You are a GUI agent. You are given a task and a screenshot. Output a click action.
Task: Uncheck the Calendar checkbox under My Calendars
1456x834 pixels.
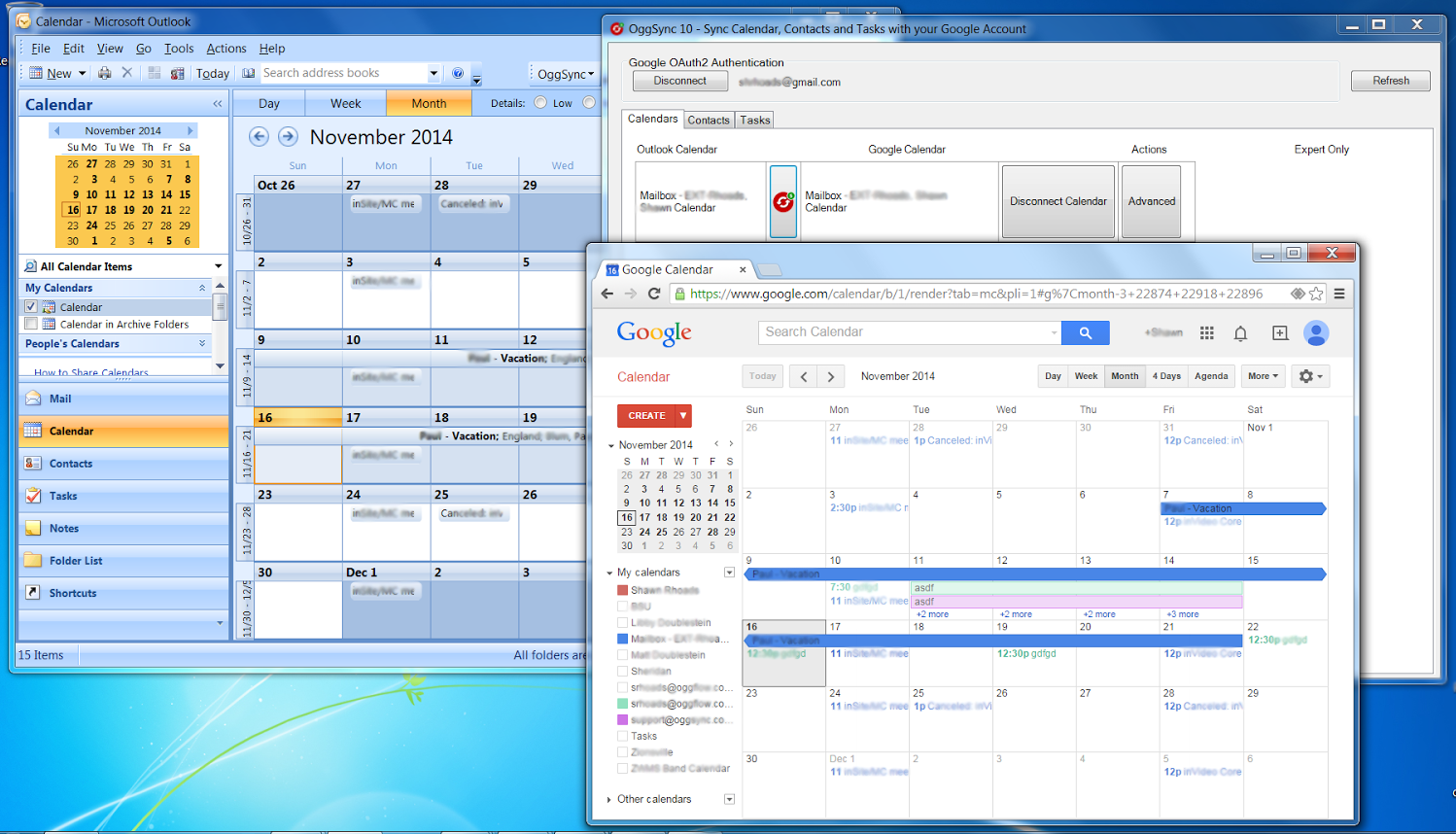tap(31, 307)
